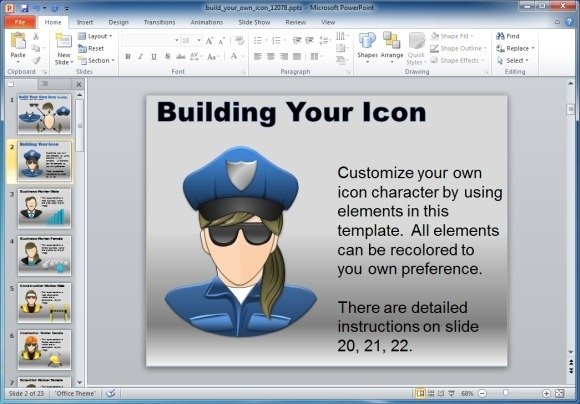Click the Decrease List Level indent icon
Viewport: 580px width, 404px height.
(x=297, y=40)
